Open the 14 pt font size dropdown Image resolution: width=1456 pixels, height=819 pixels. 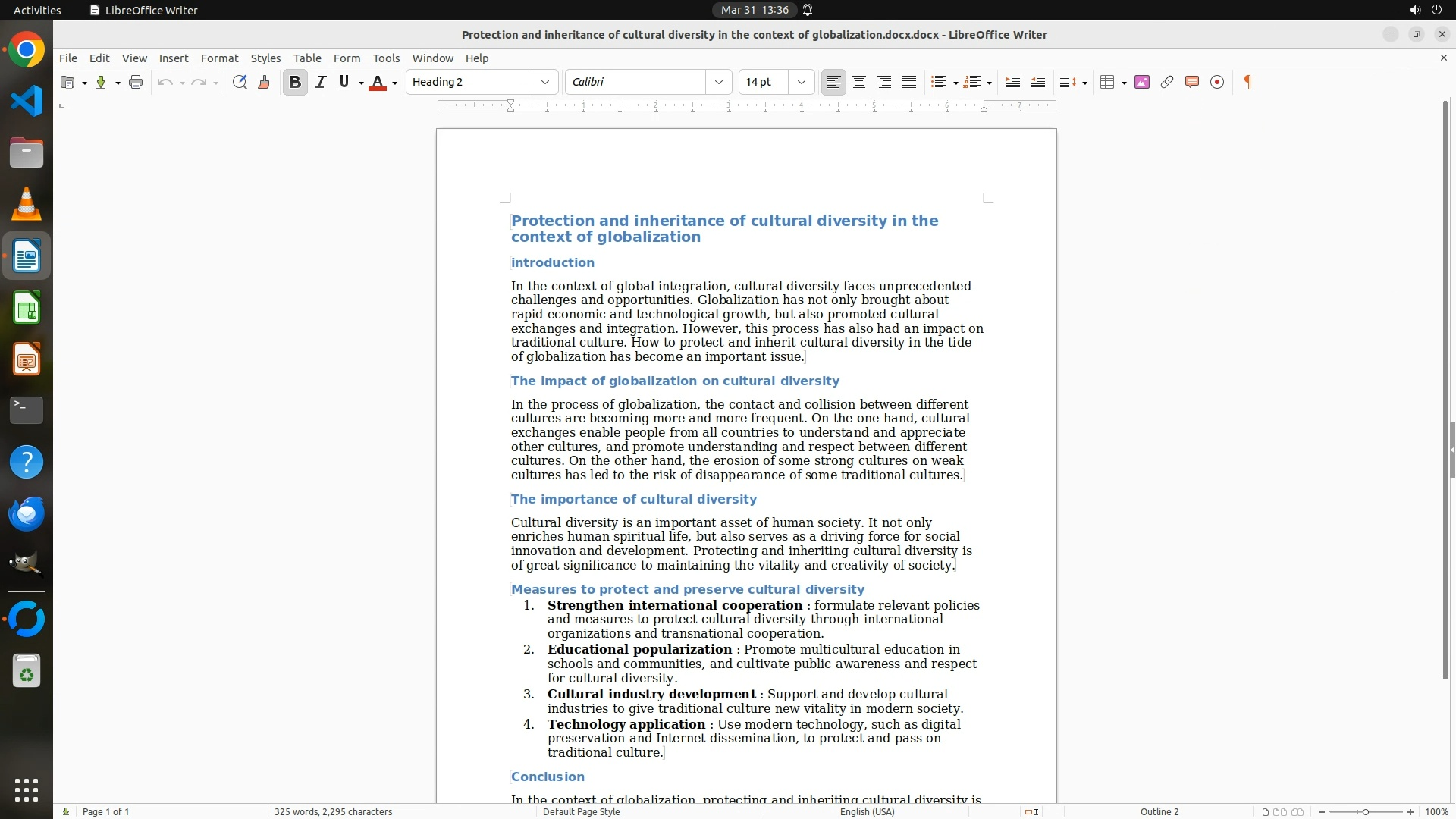pos(801,82)
